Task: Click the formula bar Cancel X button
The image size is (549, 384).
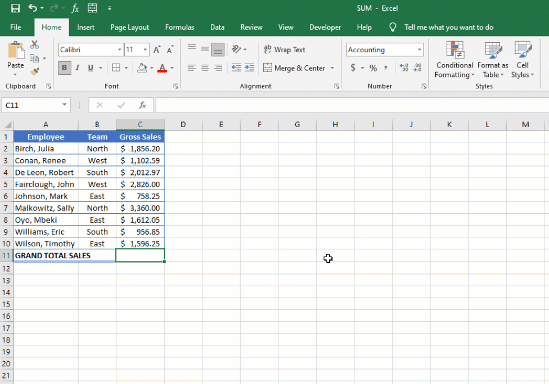Action: [x=100, y=105]
